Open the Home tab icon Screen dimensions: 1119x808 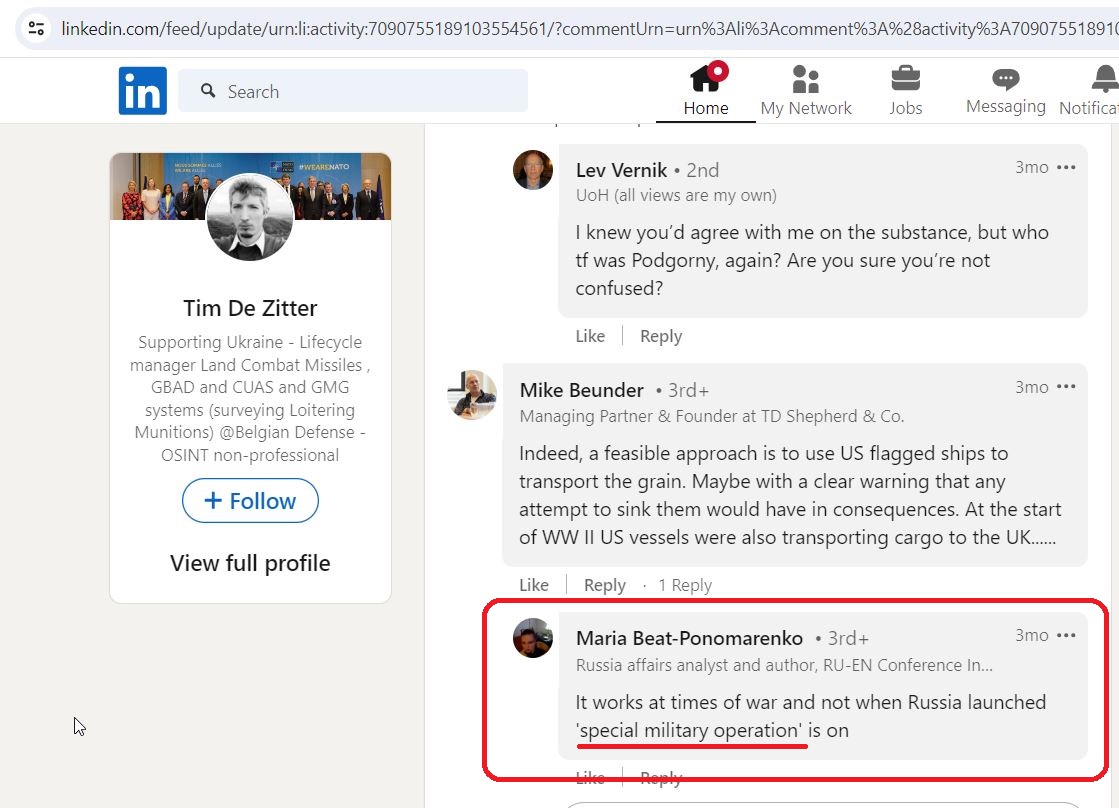pyautogui.click(x=708, y=77)
